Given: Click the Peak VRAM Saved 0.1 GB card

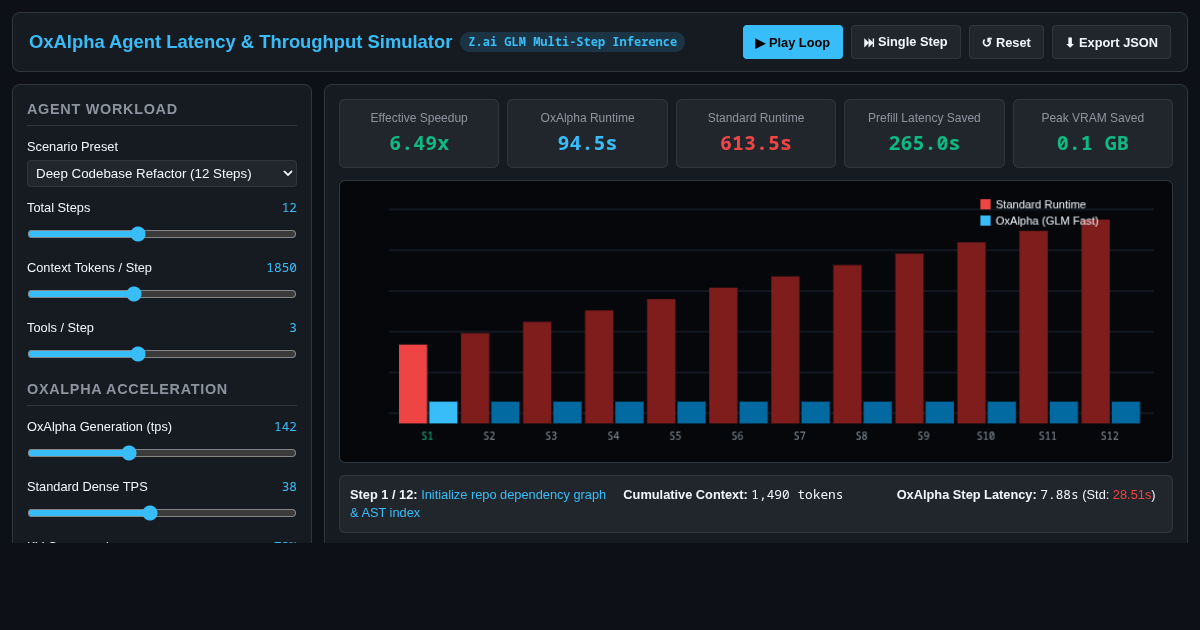Looking at the screenshot, I should pos(1093,133).
